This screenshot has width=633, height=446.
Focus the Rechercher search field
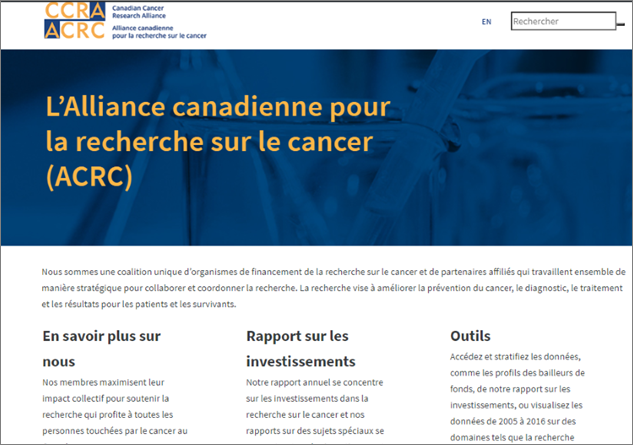click(x=563, y=21)
